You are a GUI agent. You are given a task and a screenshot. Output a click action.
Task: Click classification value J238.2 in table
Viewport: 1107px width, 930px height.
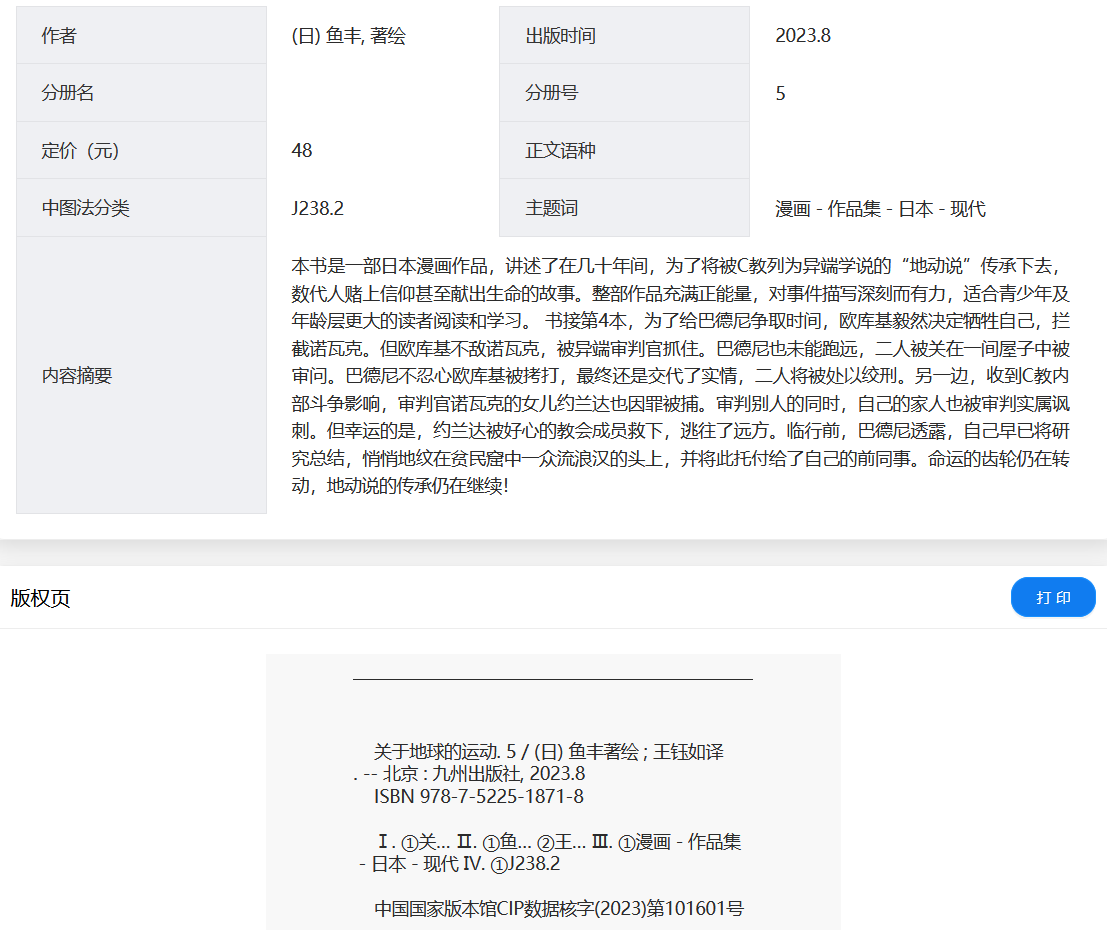point(318,208)
